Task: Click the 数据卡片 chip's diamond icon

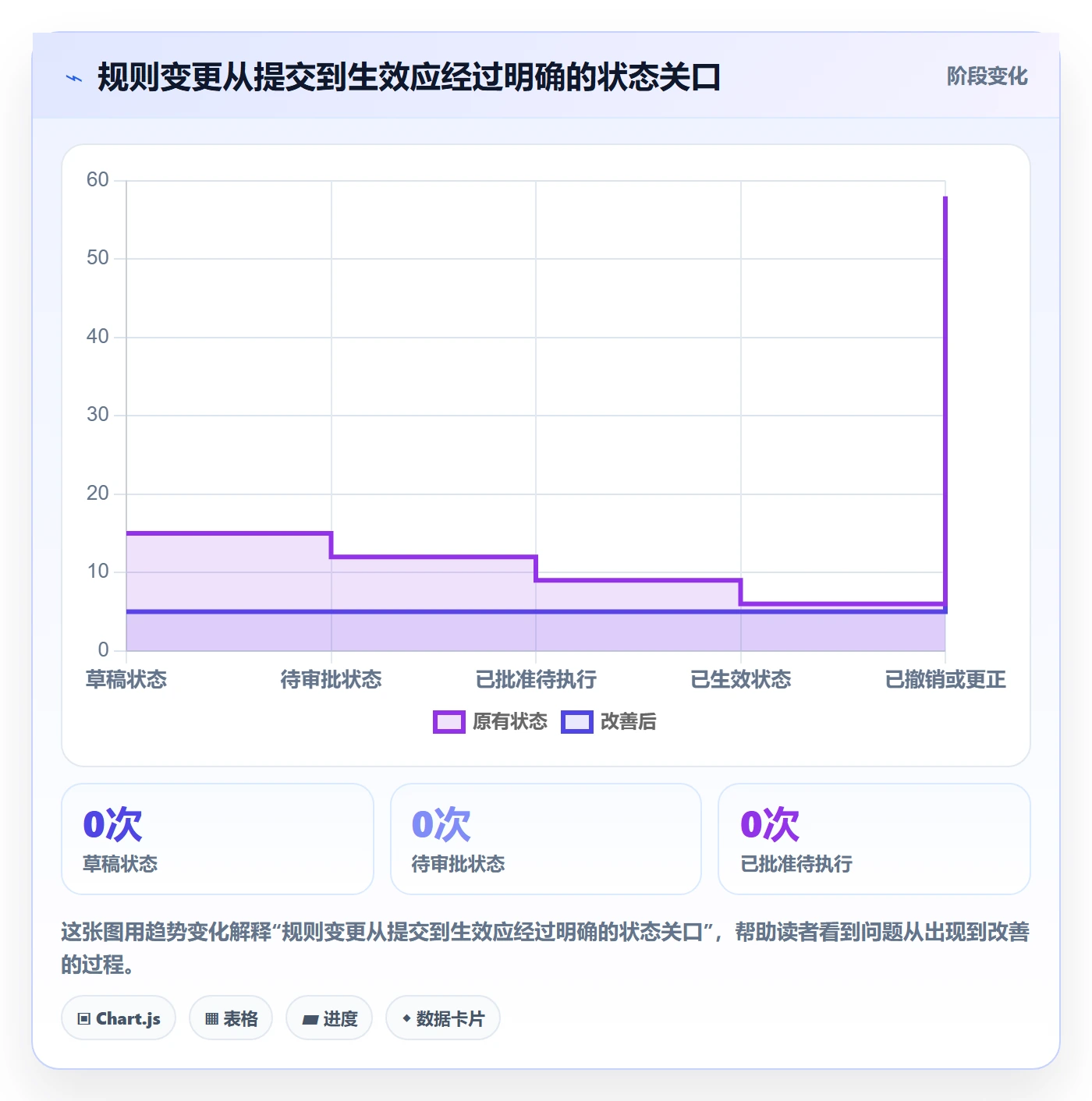Action: coord(406,1018)
